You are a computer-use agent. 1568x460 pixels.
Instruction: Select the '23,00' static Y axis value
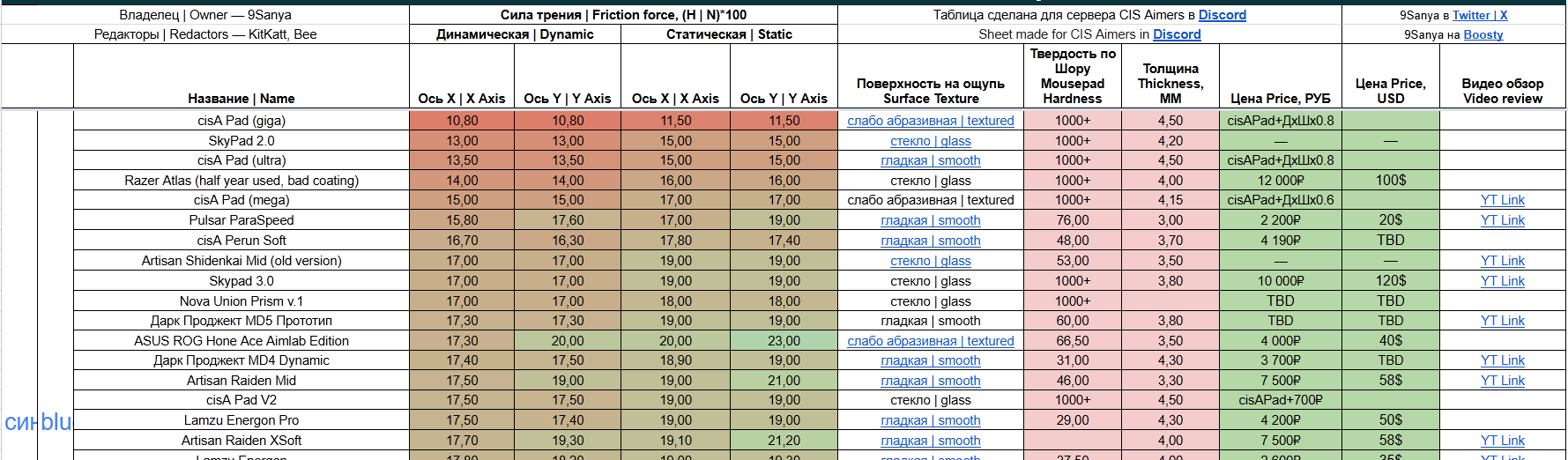784,341
